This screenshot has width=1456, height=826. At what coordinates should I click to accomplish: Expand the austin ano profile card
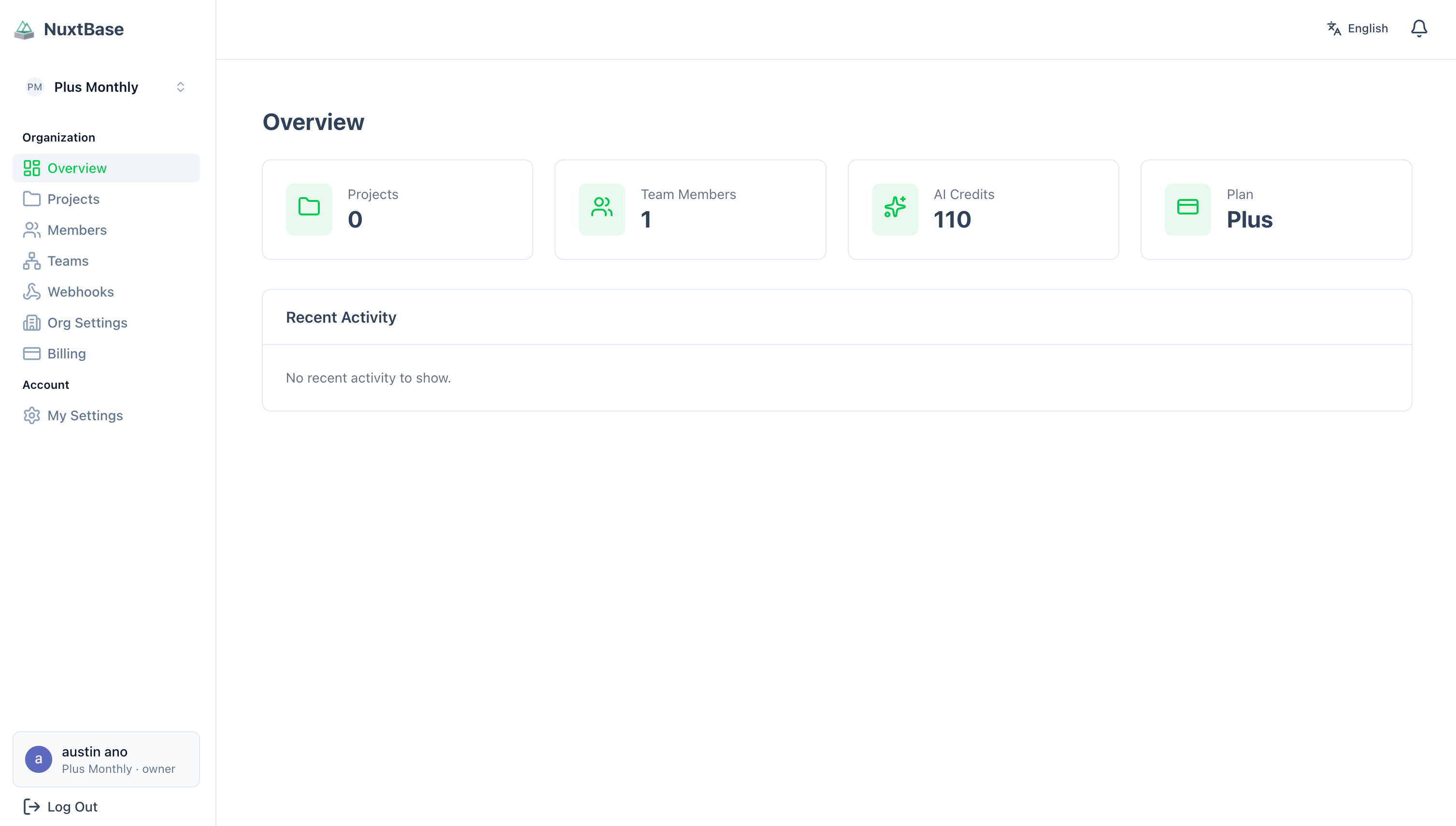click(106, 759)
